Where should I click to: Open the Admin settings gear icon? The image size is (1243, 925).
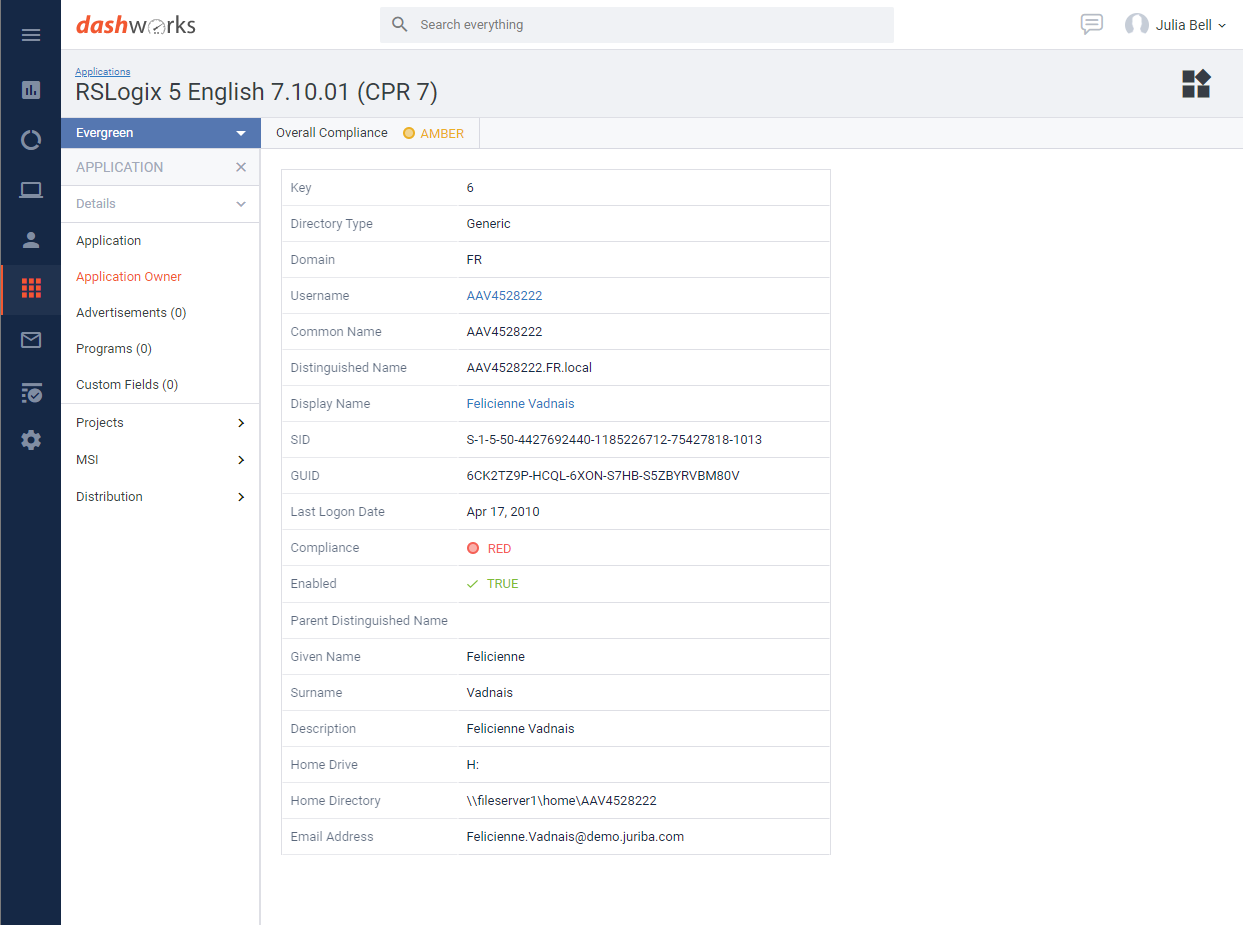point(31,440)
